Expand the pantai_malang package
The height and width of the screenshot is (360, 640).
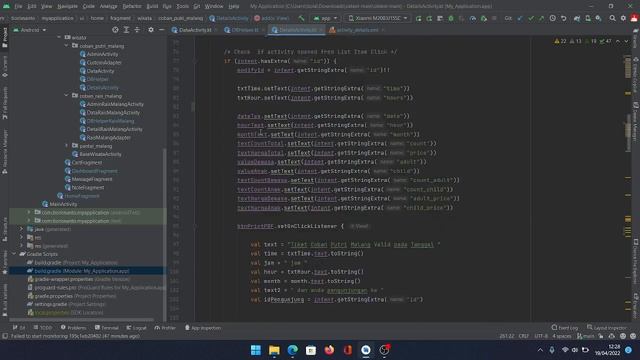pyautogui.click(x=67, y=146)
